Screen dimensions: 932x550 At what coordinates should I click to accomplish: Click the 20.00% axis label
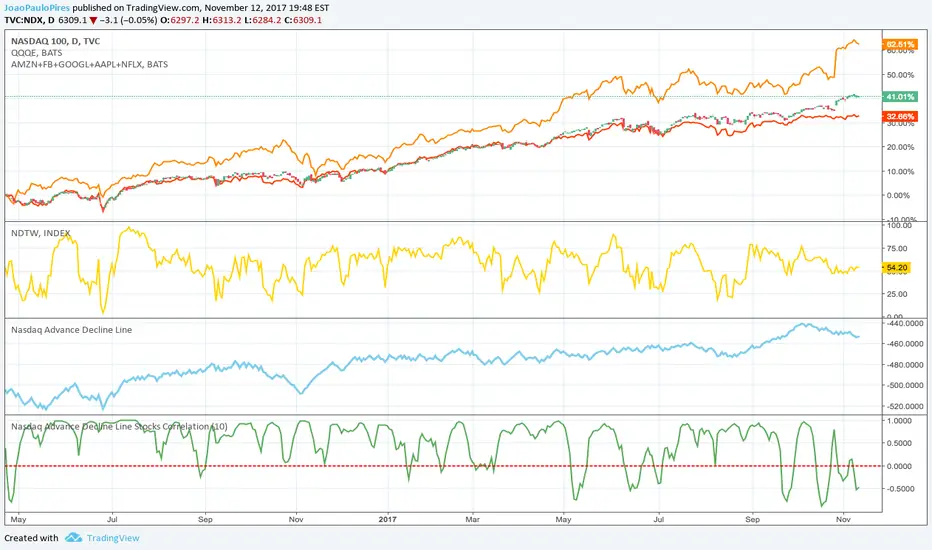(900, 147)
